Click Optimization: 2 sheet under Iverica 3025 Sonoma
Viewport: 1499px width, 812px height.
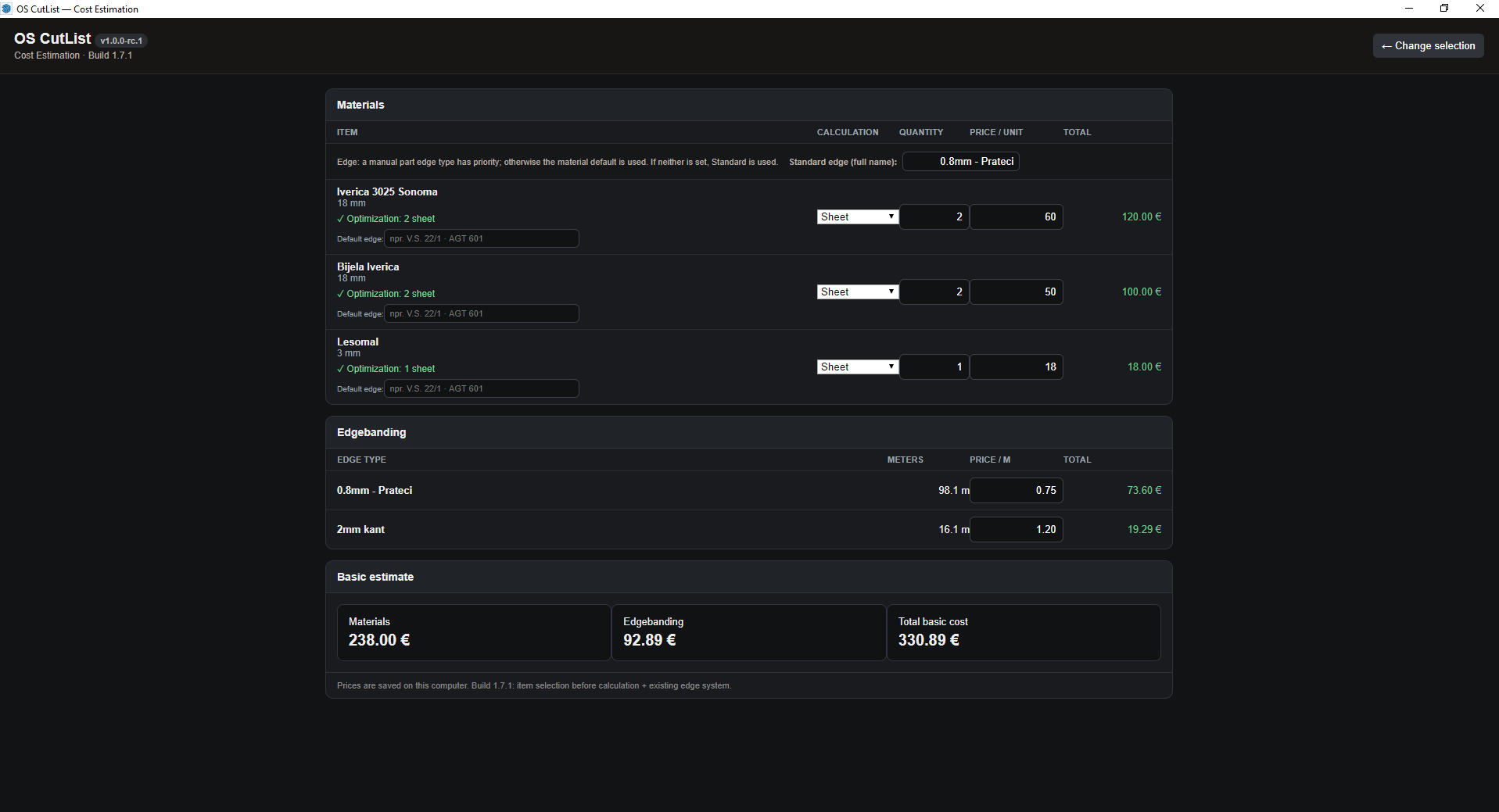[386, 219]
